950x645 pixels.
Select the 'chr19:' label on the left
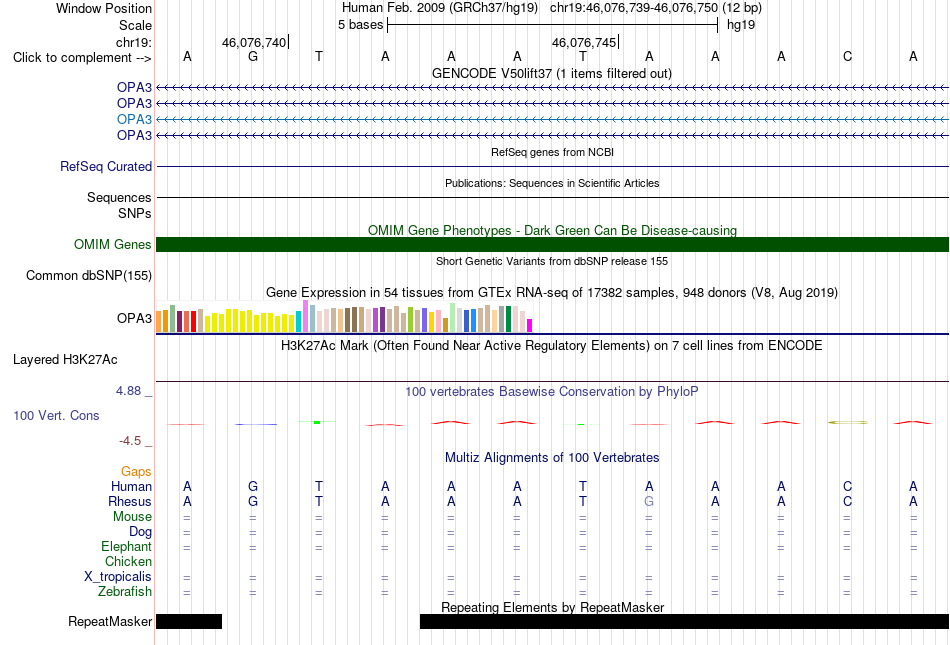134,42
